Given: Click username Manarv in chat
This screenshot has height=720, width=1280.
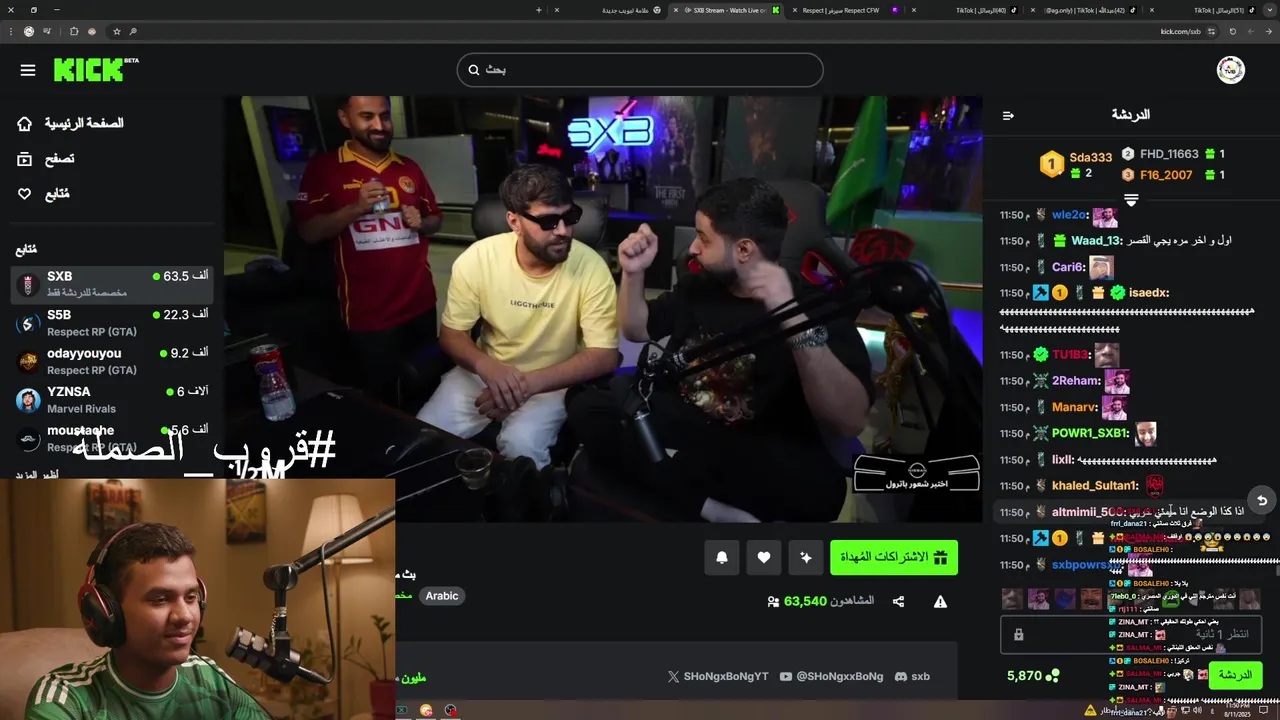Looking at the screenshot, I should click(x=1074, y=407).
